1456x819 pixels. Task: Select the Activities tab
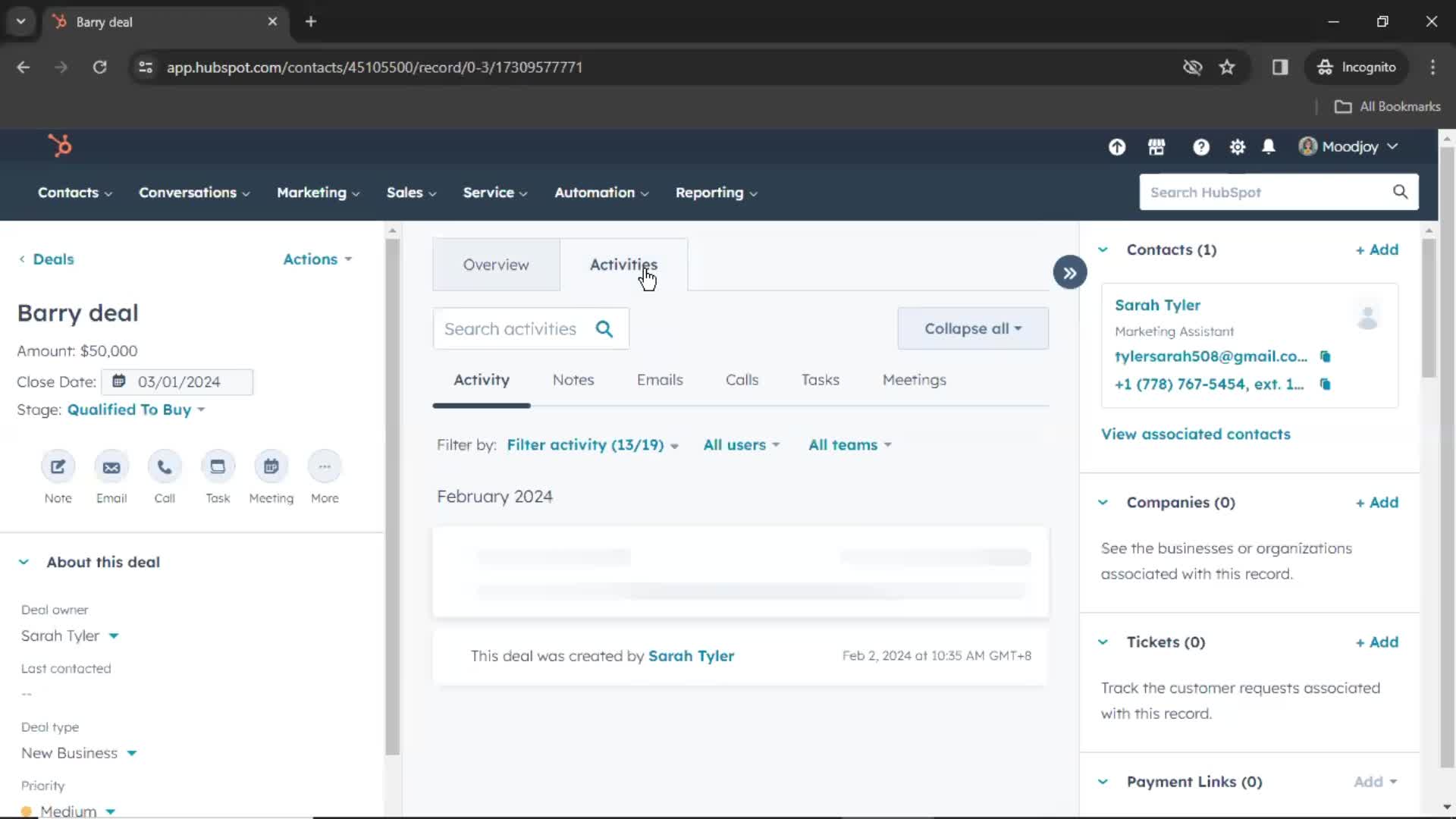(x=623, y=265)
